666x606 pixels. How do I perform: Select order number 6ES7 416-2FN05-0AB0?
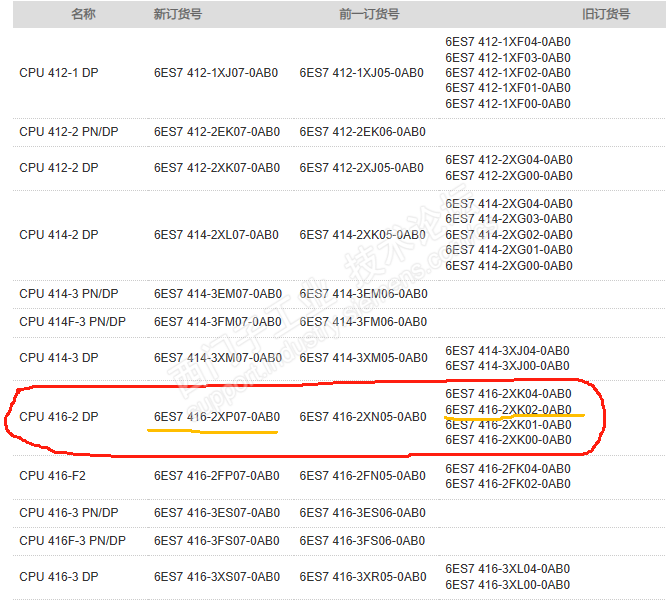362,476
